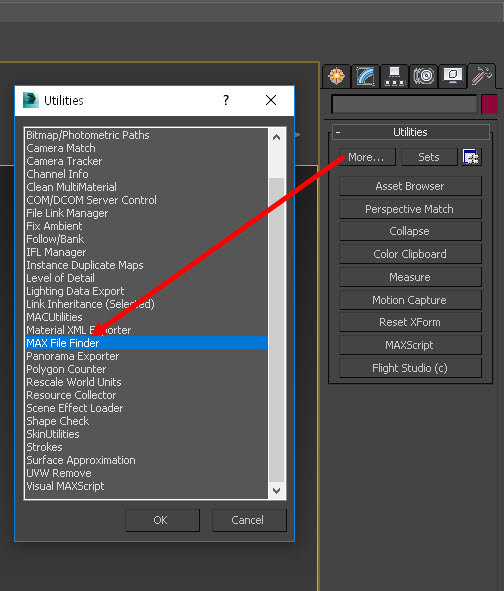Select Camera Tracker in the list
Viewport: 504px width, 591px height.
coord(146,161)
